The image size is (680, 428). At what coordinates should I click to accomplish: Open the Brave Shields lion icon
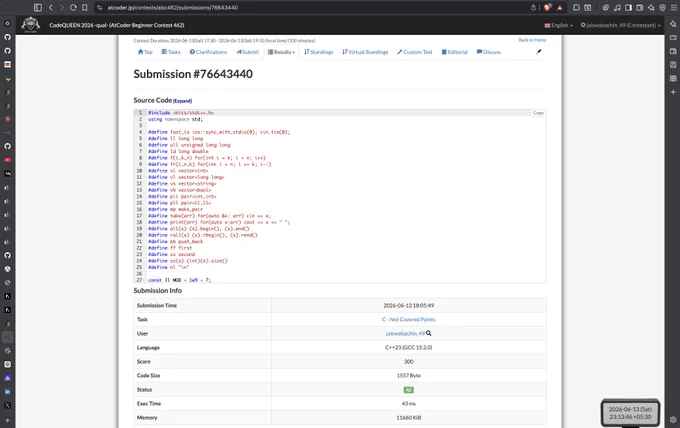point(548,7)
